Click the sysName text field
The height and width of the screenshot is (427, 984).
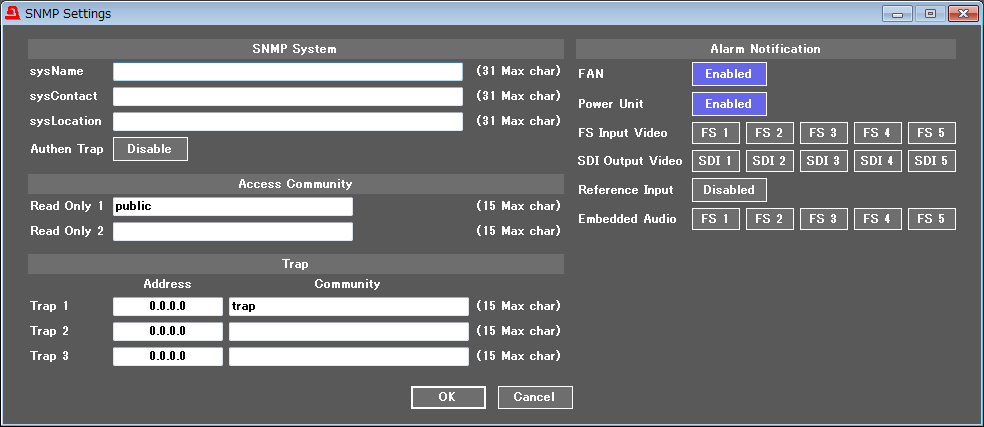tap(287, 72)
